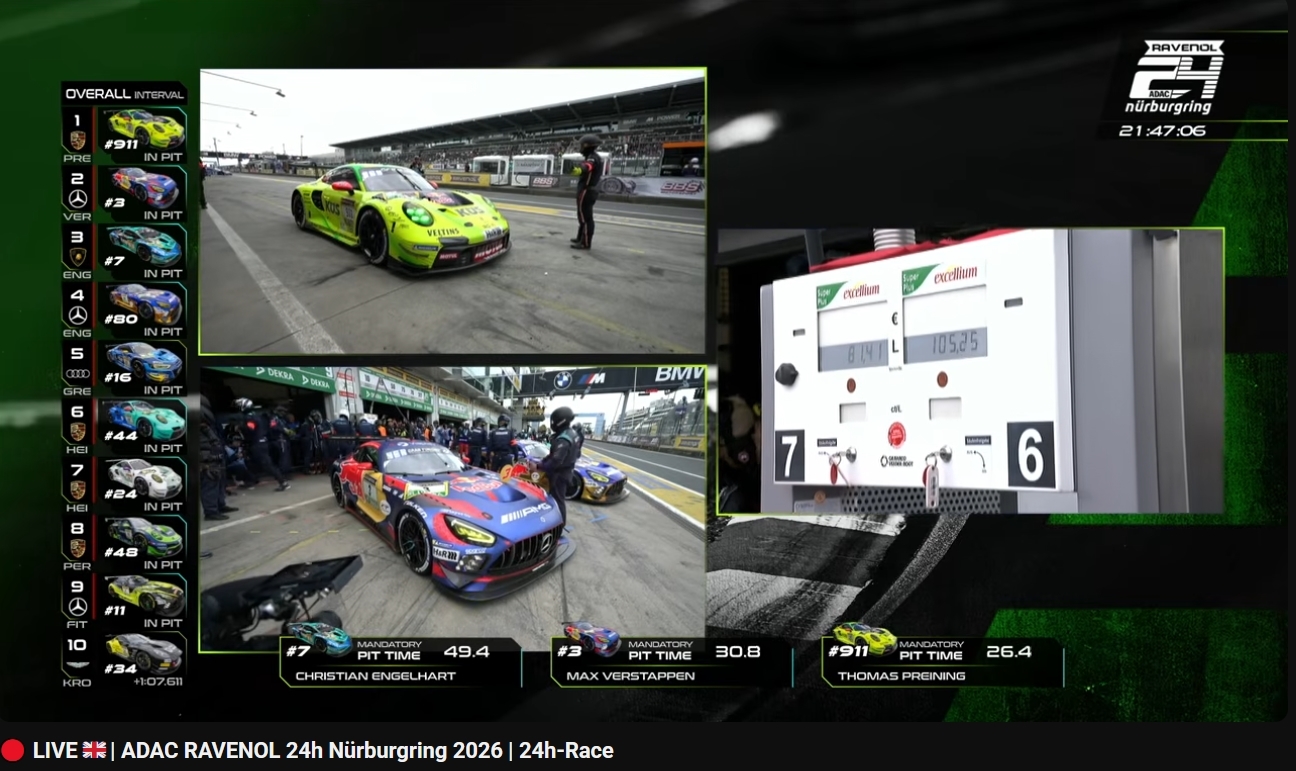Click the Mercedes logo beside #80
1296x771 pixels.
(77, 315)
